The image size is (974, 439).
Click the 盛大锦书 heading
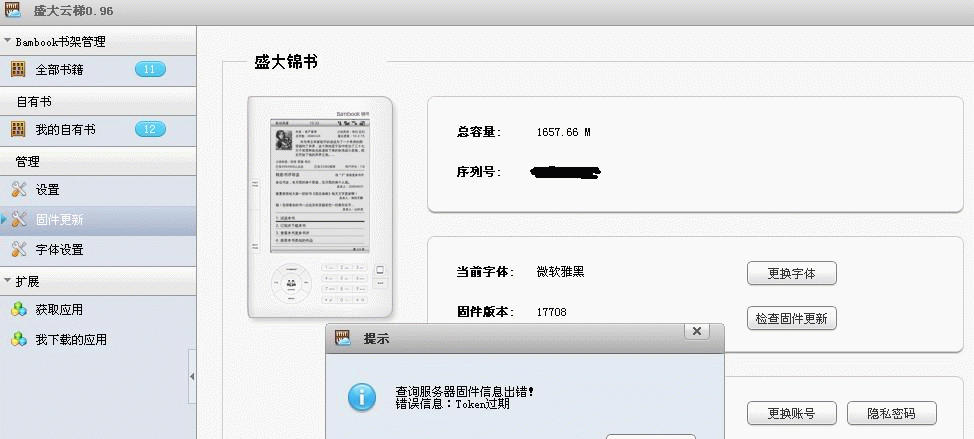tap(286, 62)
